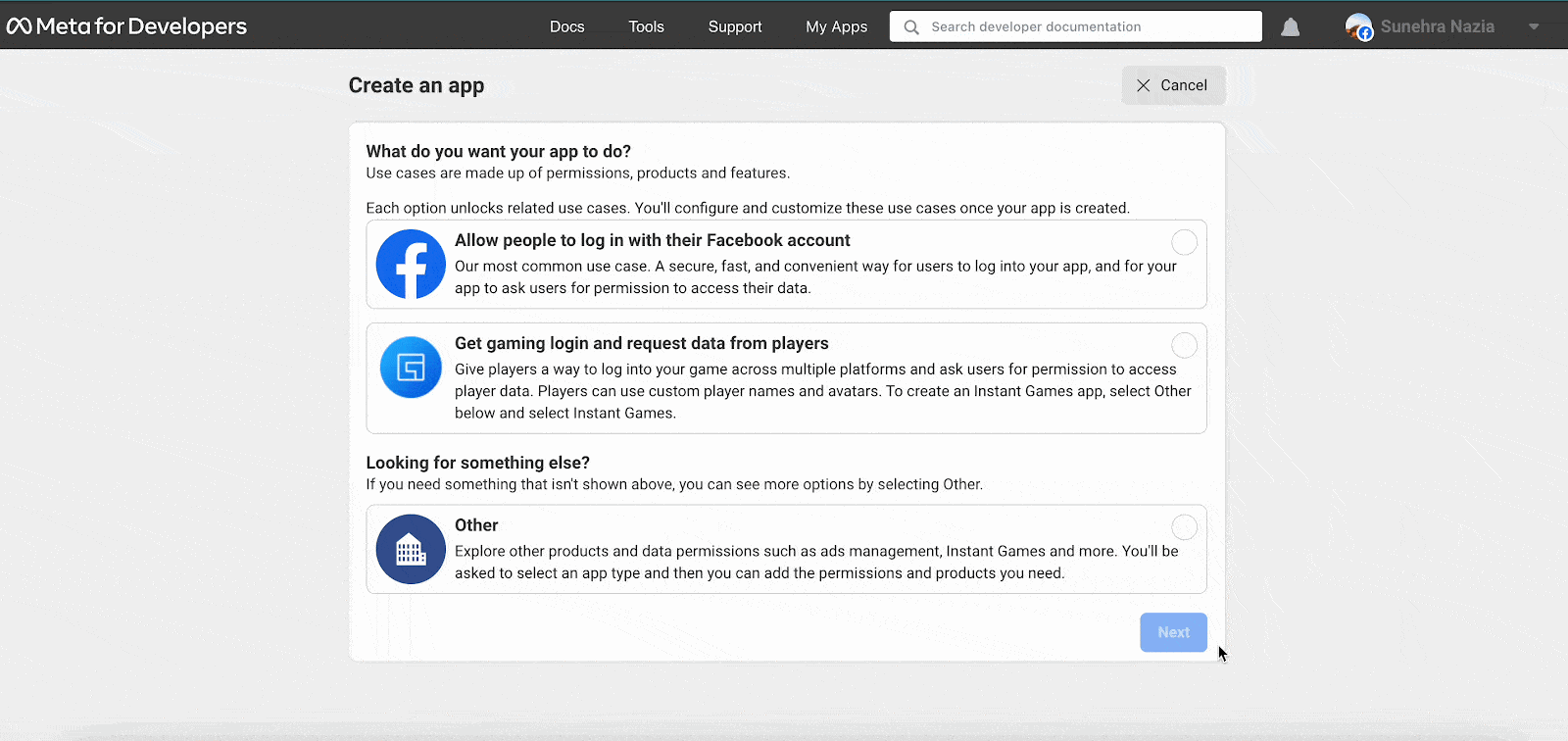Focus the Search developer documentation field
This screenshot has height=741, width=1568.
(x=1075, y=26)
